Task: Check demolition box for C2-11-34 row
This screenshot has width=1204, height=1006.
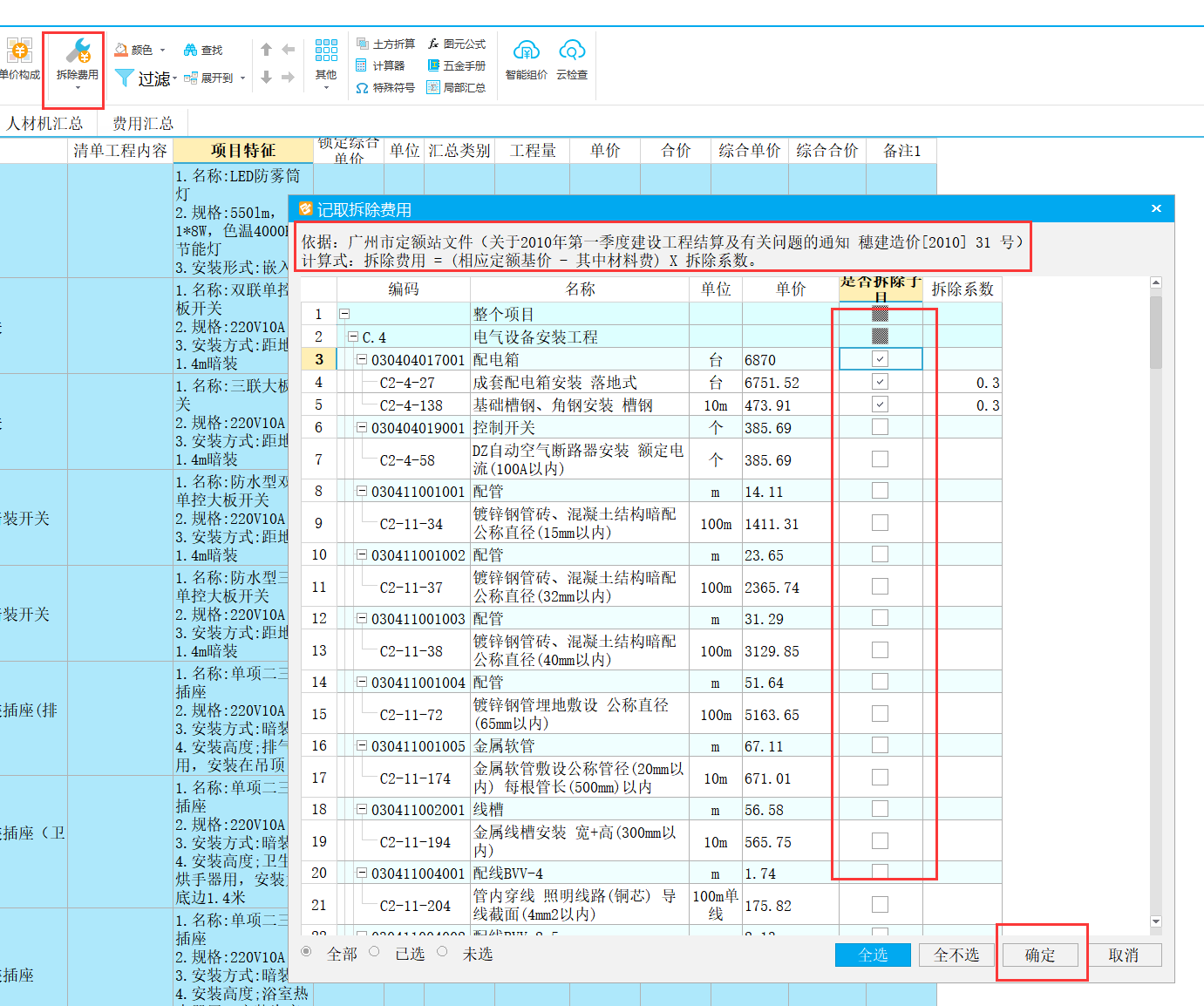Action: point(881,523)
